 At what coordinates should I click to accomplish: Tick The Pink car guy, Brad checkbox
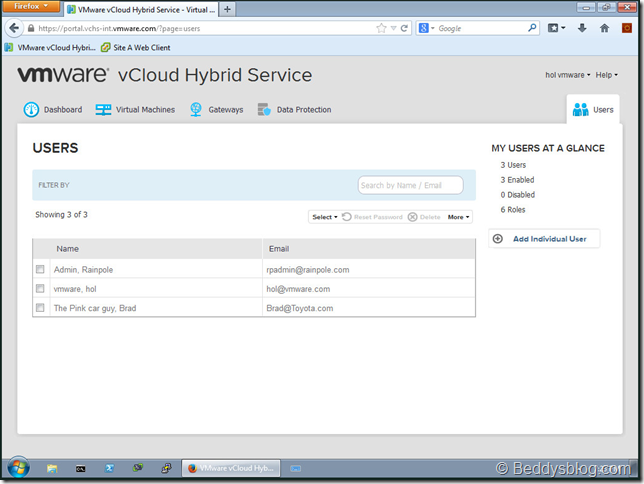(x=40, y=308)
